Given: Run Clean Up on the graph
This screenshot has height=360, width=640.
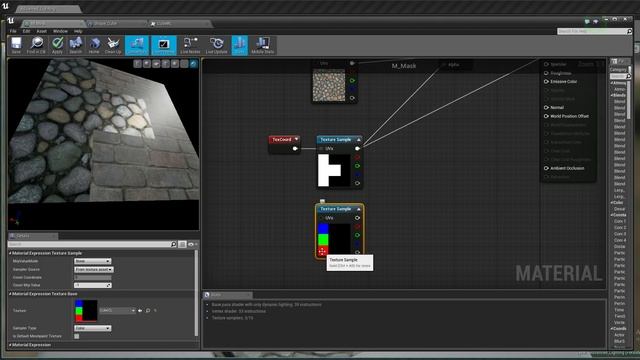Looking at the screenshot, I should 113,45.
